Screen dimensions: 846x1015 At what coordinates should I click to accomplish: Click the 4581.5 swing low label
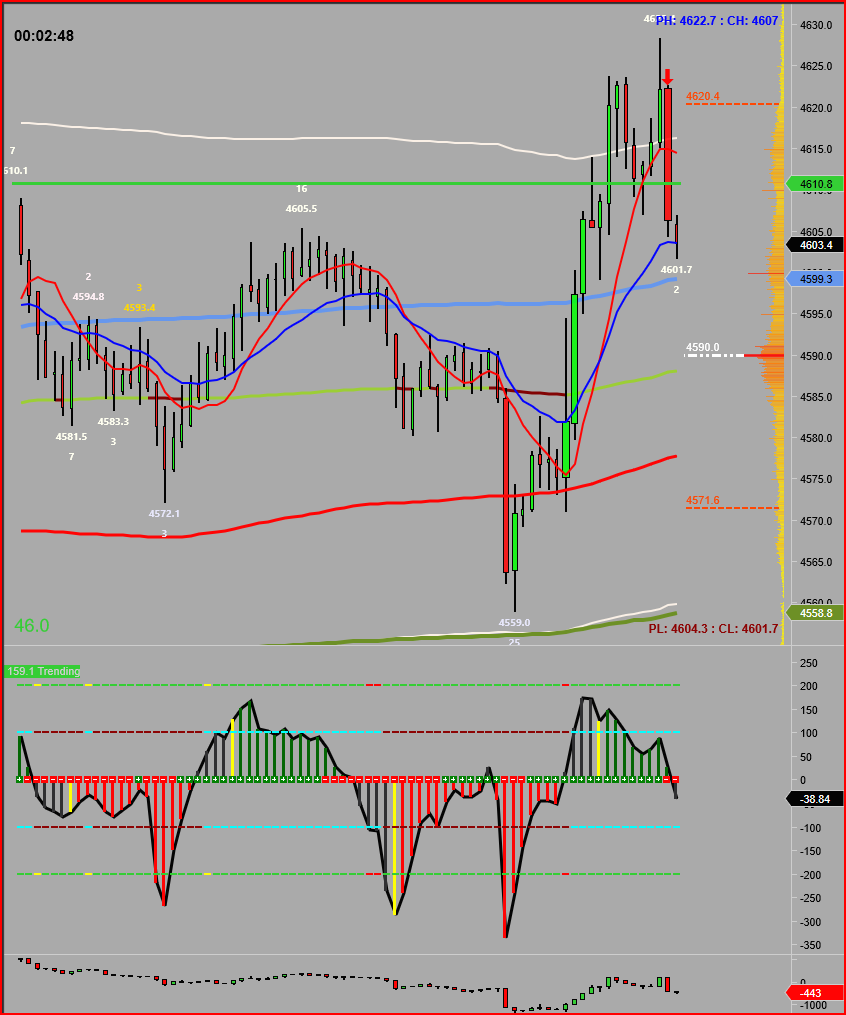pyautogui.click(x=71, y=436)
